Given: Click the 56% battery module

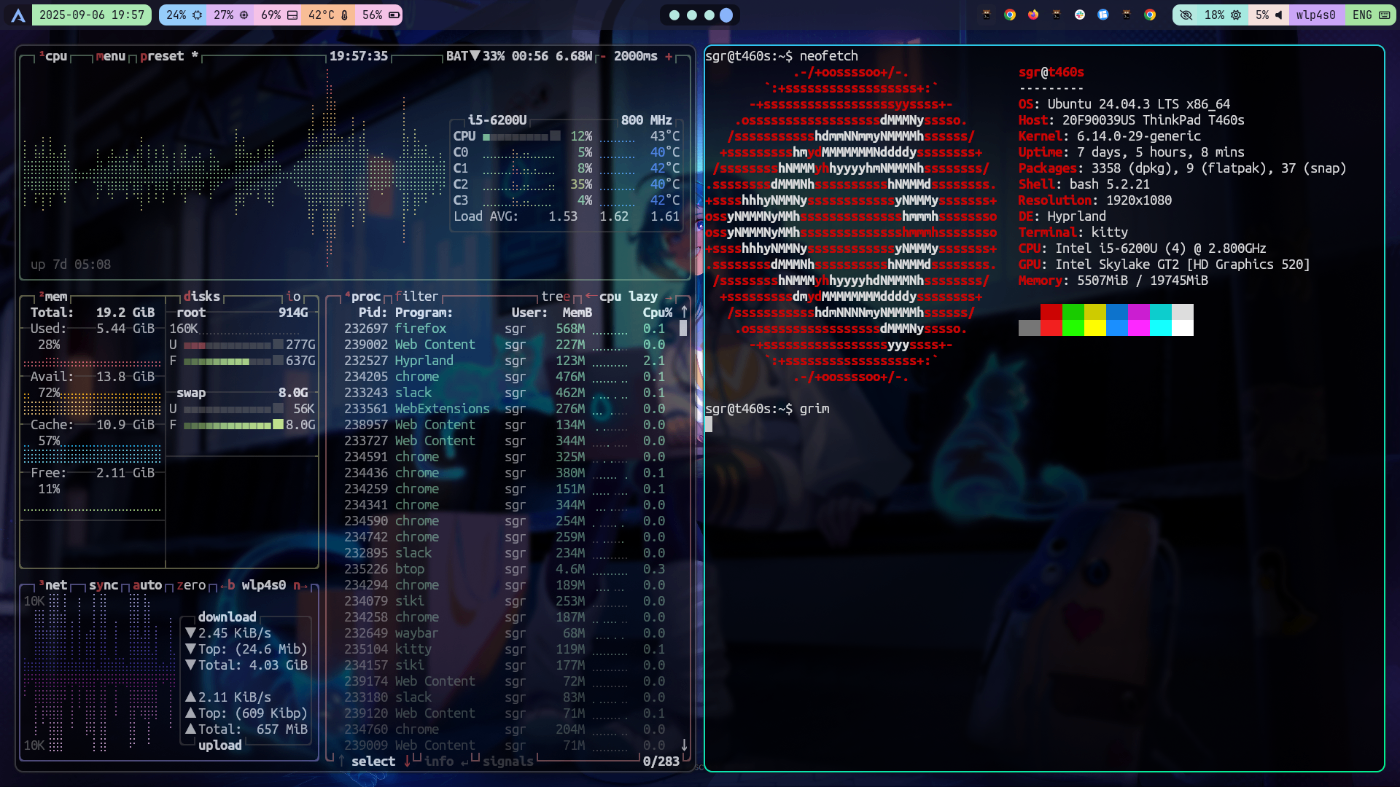Looking at the screenshot, I should pos(379,15).
